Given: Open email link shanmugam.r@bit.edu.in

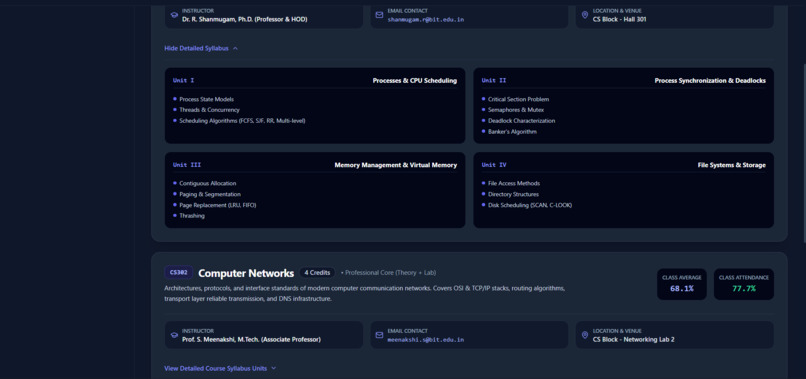Looking at the screenshot, I should (426, 20).
